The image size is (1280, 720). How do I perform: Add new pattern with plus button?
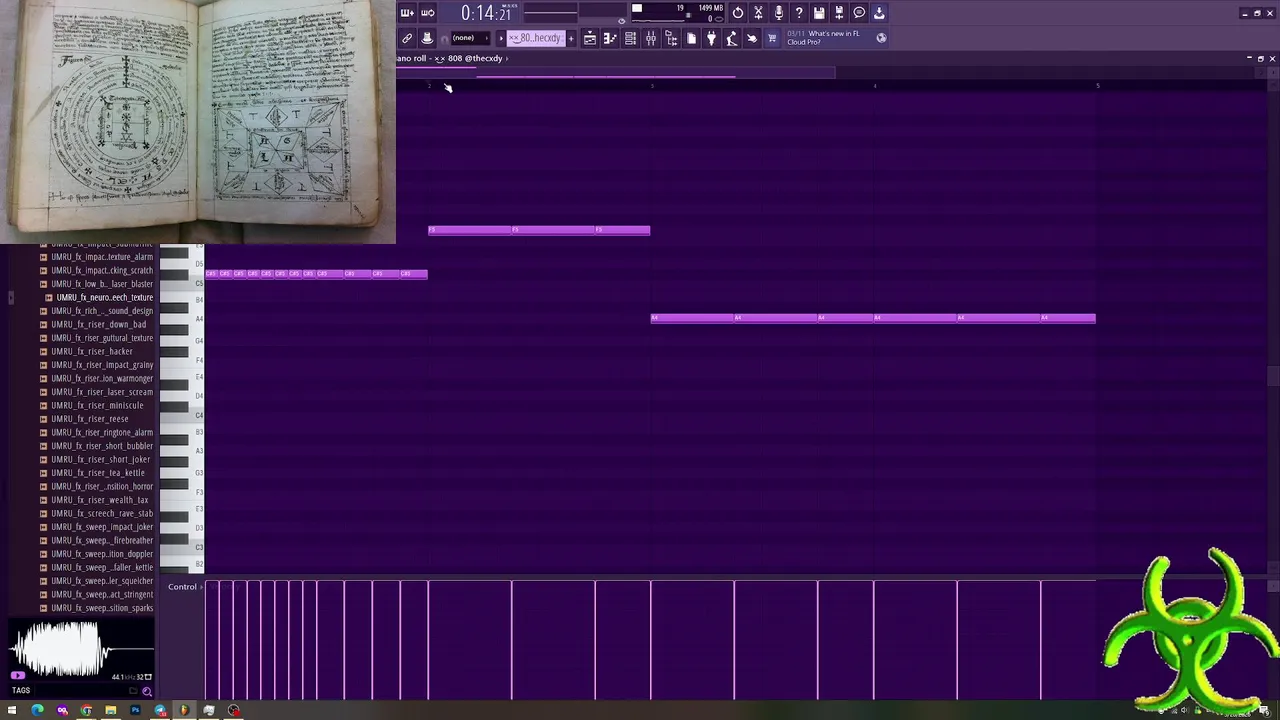[571, 38]
